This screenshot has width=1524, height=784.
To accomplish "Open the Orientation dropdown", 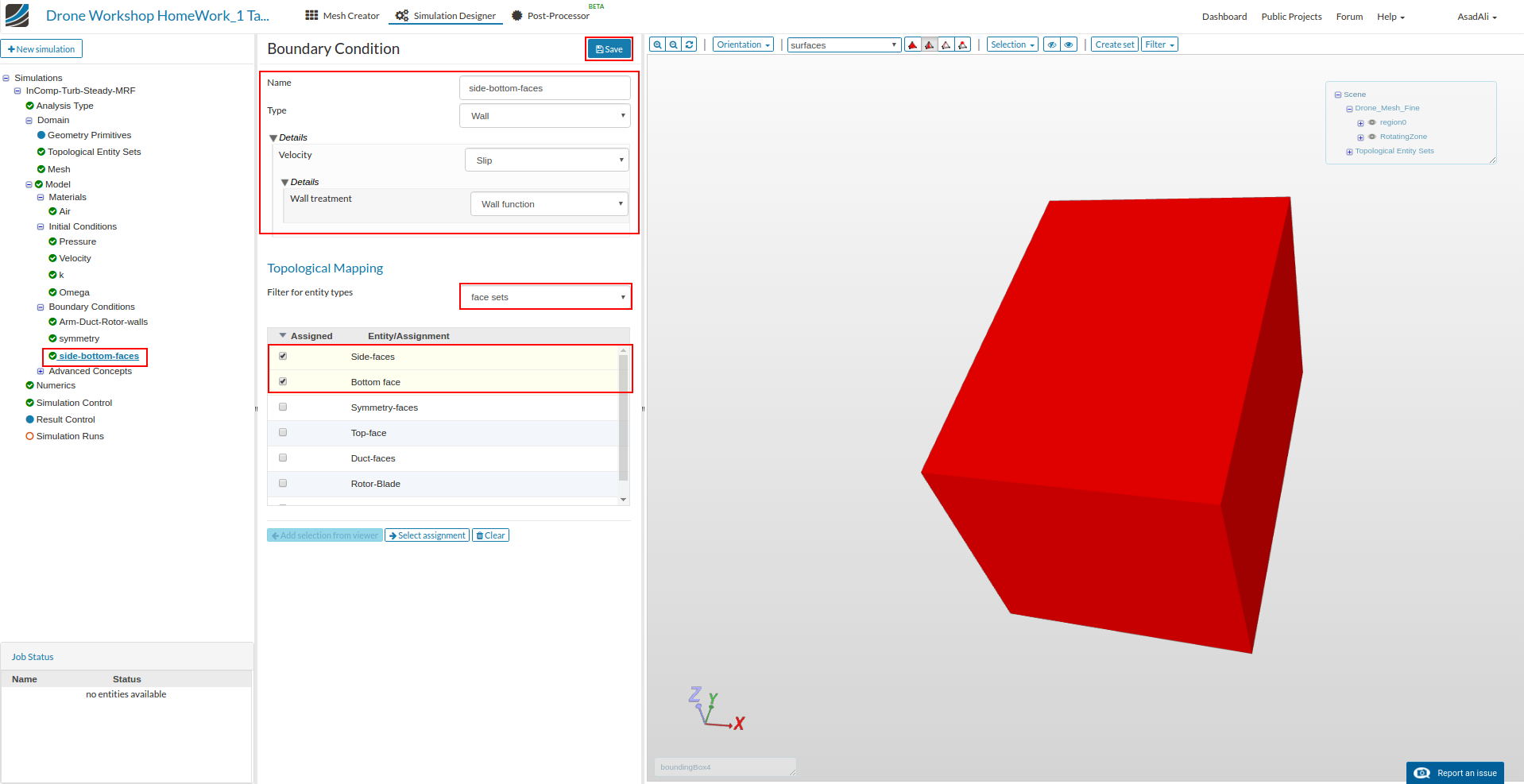I will (743, 44).
